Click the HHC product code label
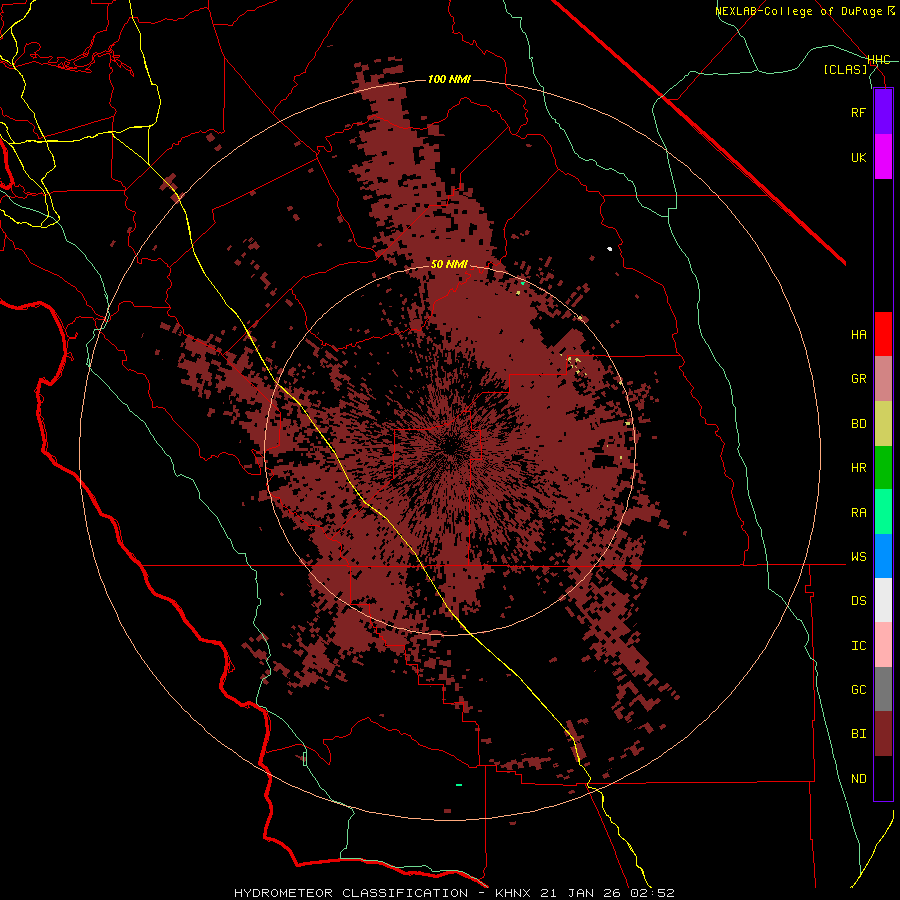Viewport: 900px width, 900px height. click(878, 60)
